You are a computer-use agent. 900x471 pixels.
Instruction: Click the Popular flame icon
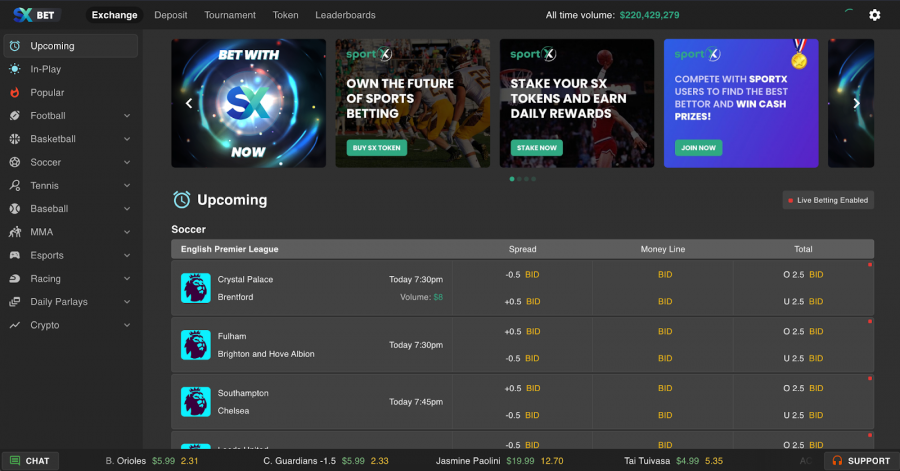click(15, 92)
